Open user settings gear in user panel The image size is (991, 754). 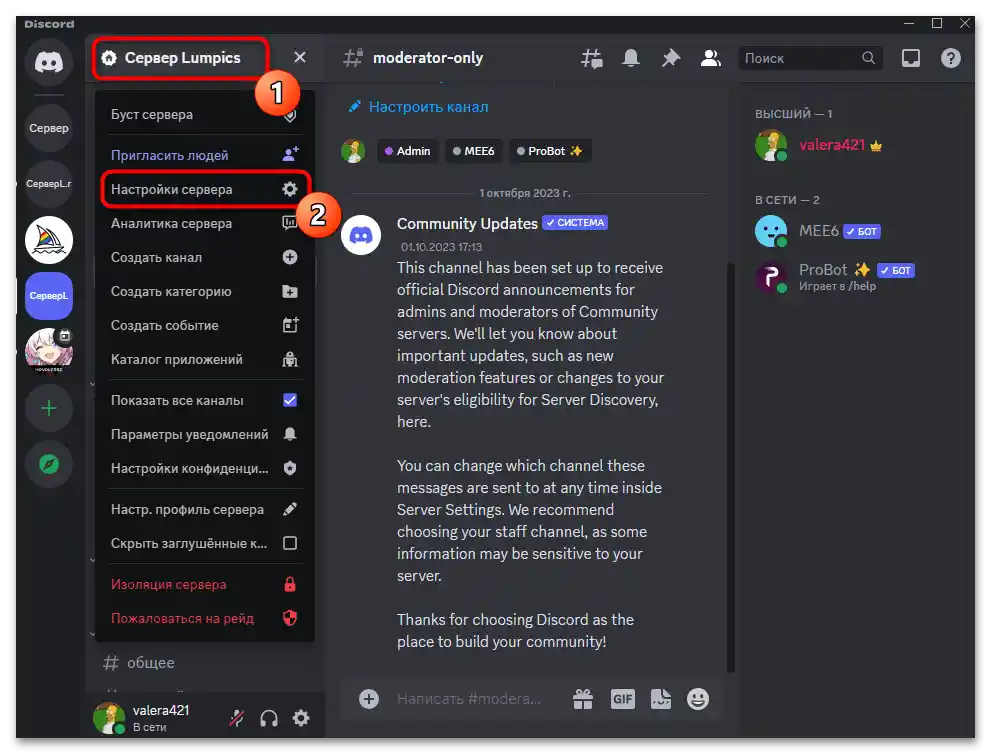tap(301, 718)
